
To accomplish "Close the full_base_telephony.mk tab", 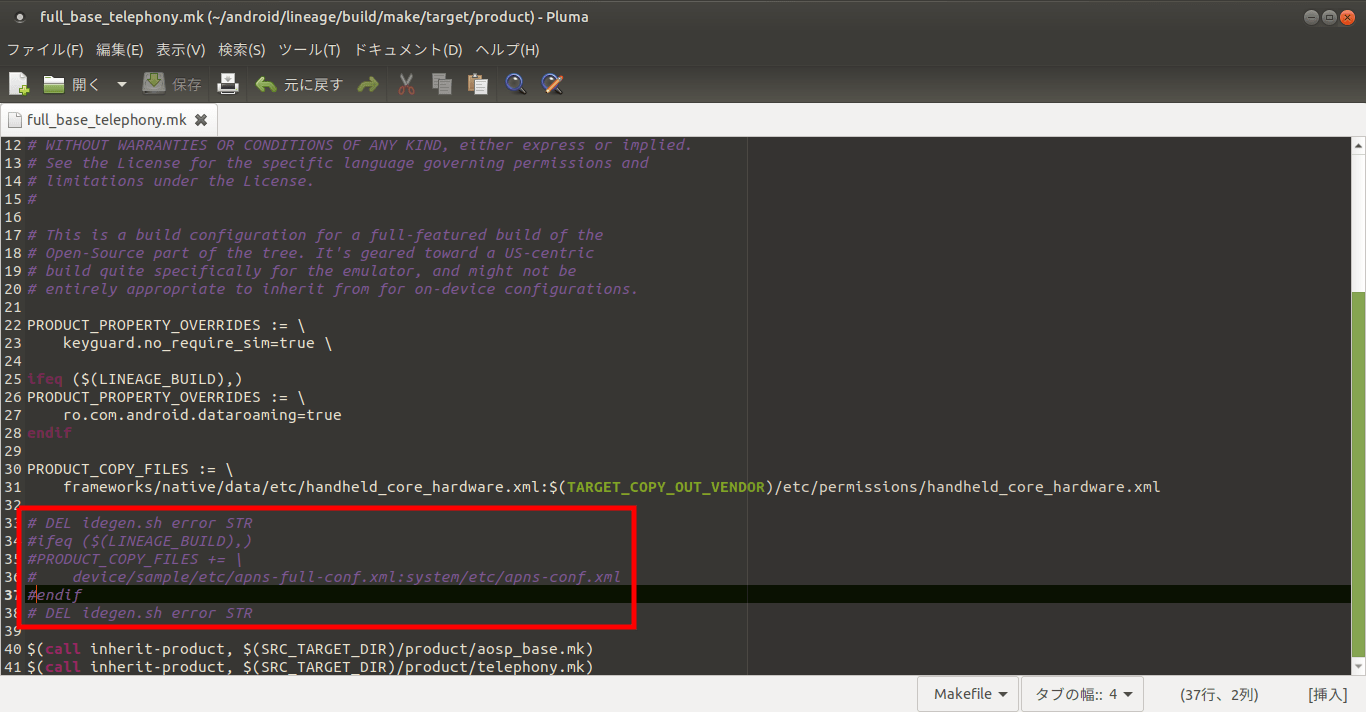I will (x=200, y=120).
